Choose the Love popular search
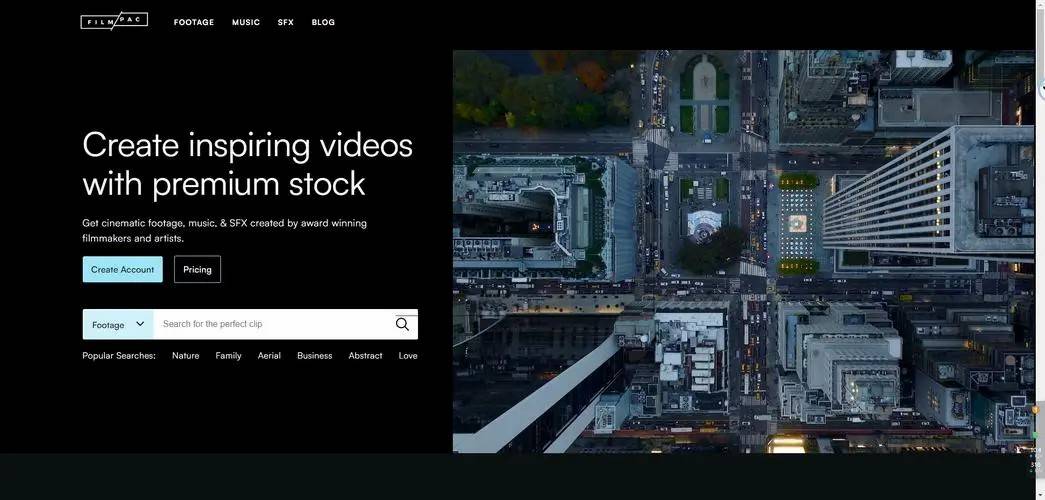Screen dimensions: 1045x500 408,356
